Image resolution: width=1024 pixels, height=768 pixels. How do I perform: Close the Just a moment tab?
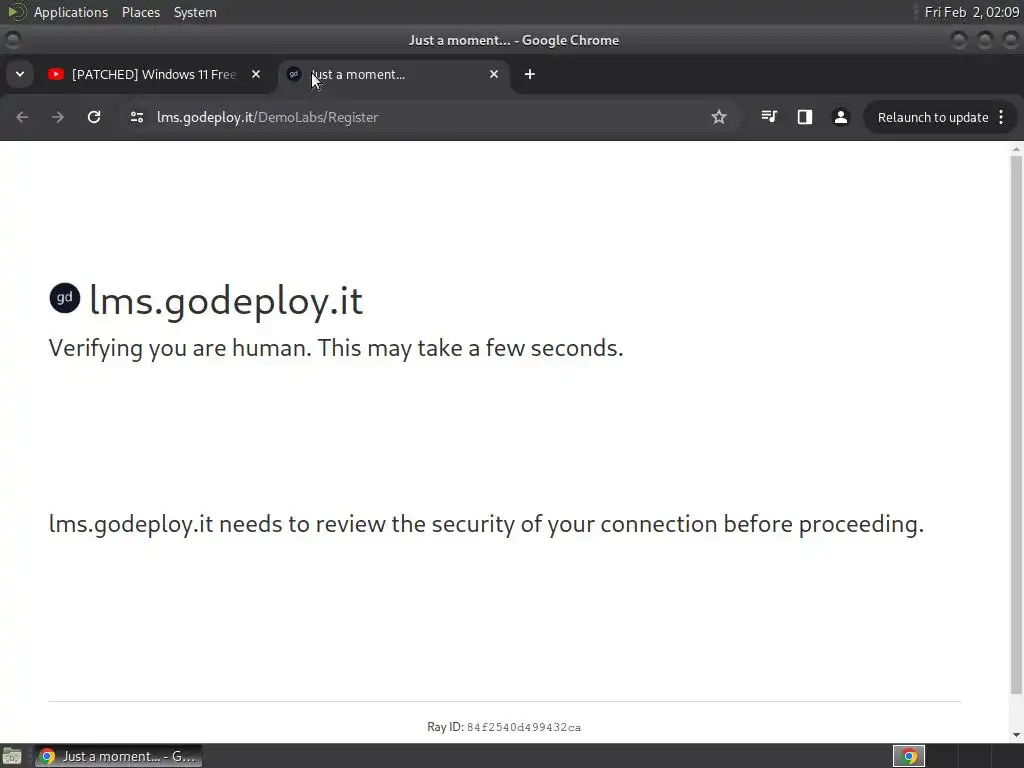click(x=494, y=74)
